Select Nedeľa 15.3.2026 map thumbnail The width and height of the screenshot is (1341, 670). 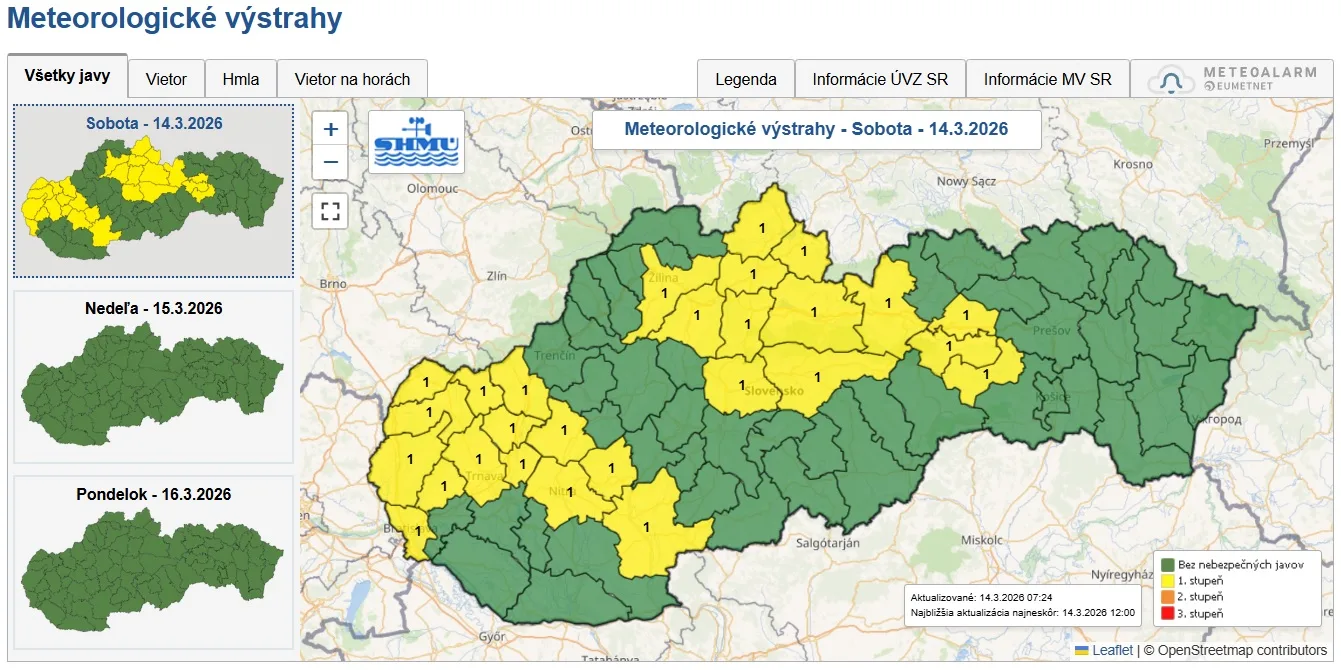153,377
